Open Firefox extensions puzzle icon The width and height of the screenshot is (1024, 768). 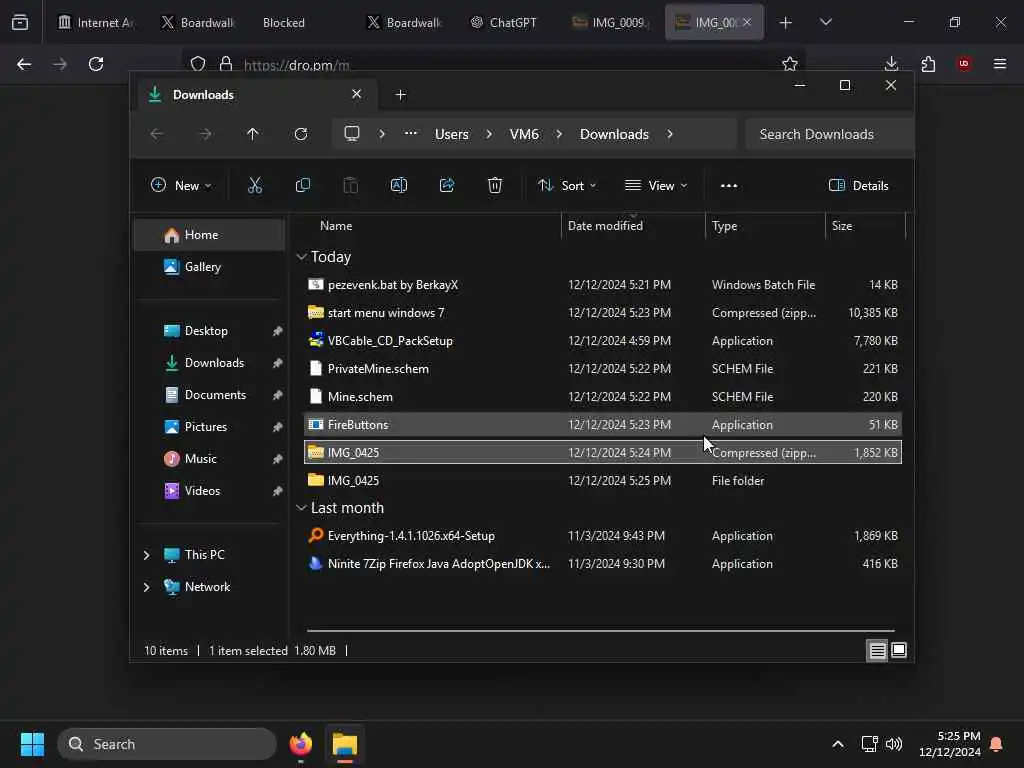pyautogui.click(x=928, y=64)
